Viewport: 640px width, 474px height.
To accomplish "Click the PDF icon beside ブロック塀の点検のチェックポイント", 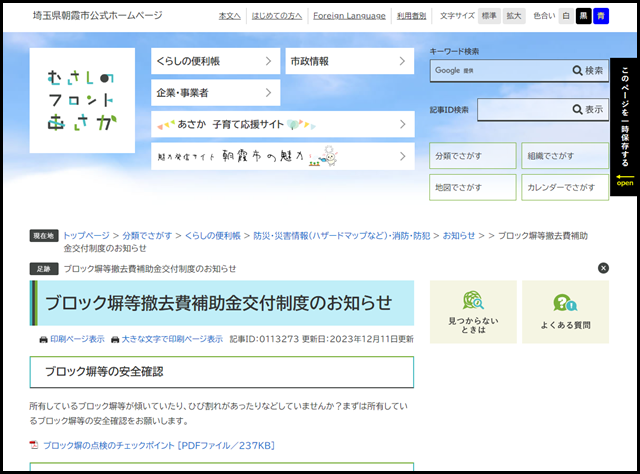I will [34, 445].
